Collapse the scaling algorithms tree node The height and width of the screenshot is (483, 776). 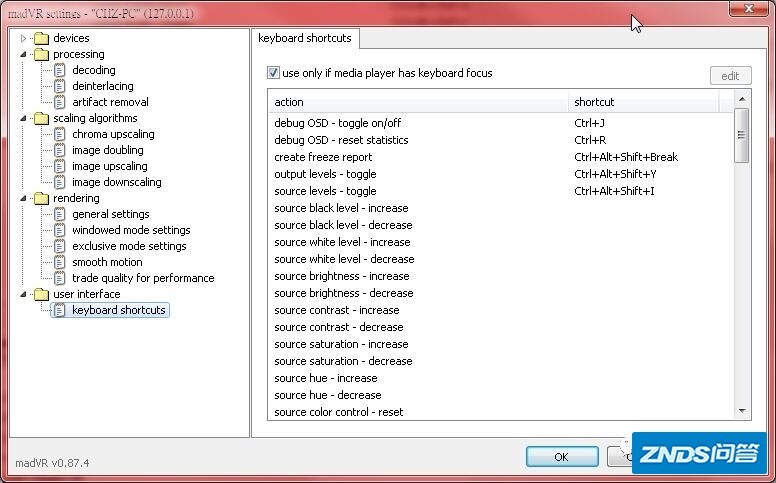(23, 118)
